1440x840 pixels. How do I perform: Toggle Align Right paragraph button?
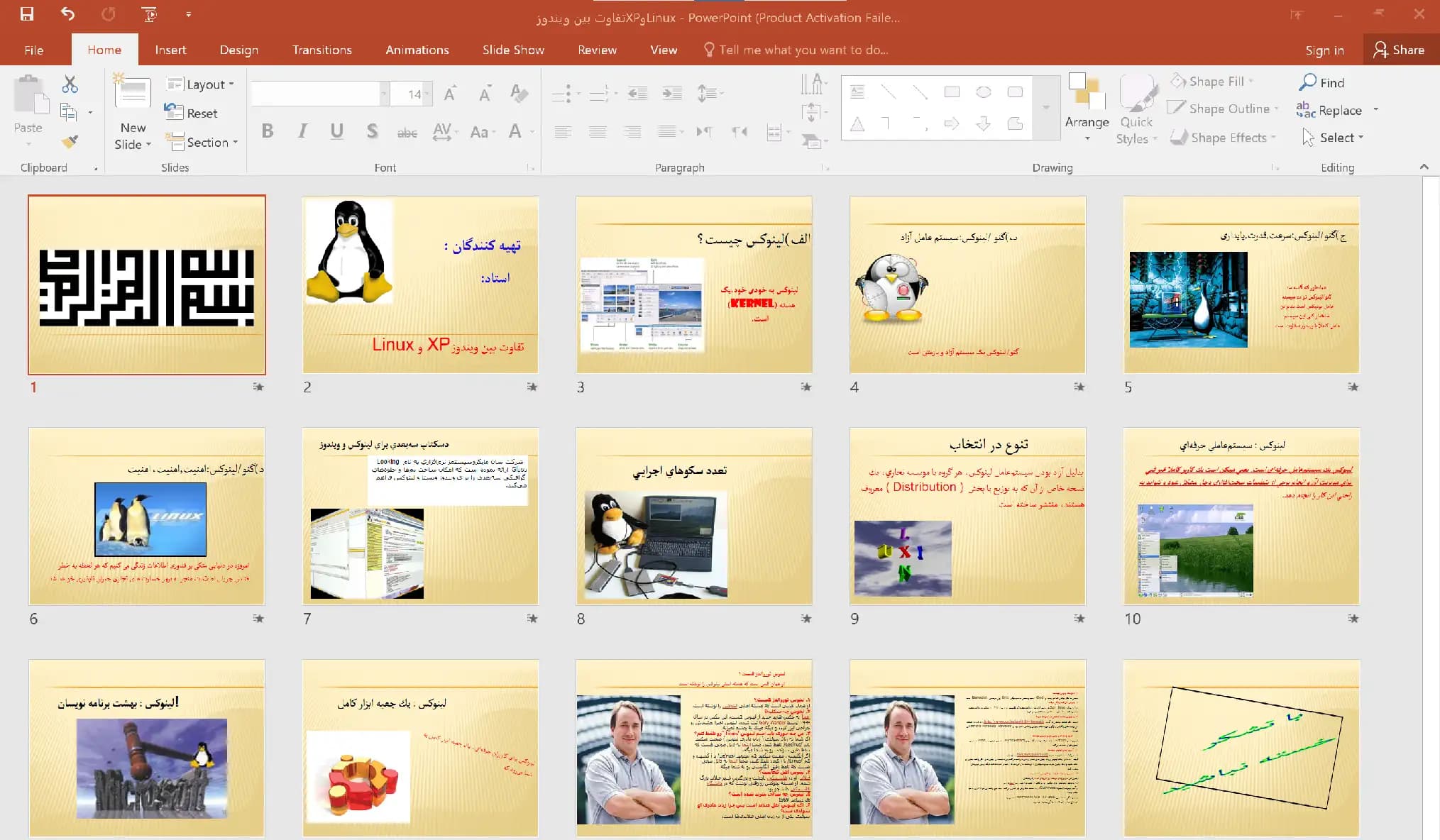tap(632, 131)
